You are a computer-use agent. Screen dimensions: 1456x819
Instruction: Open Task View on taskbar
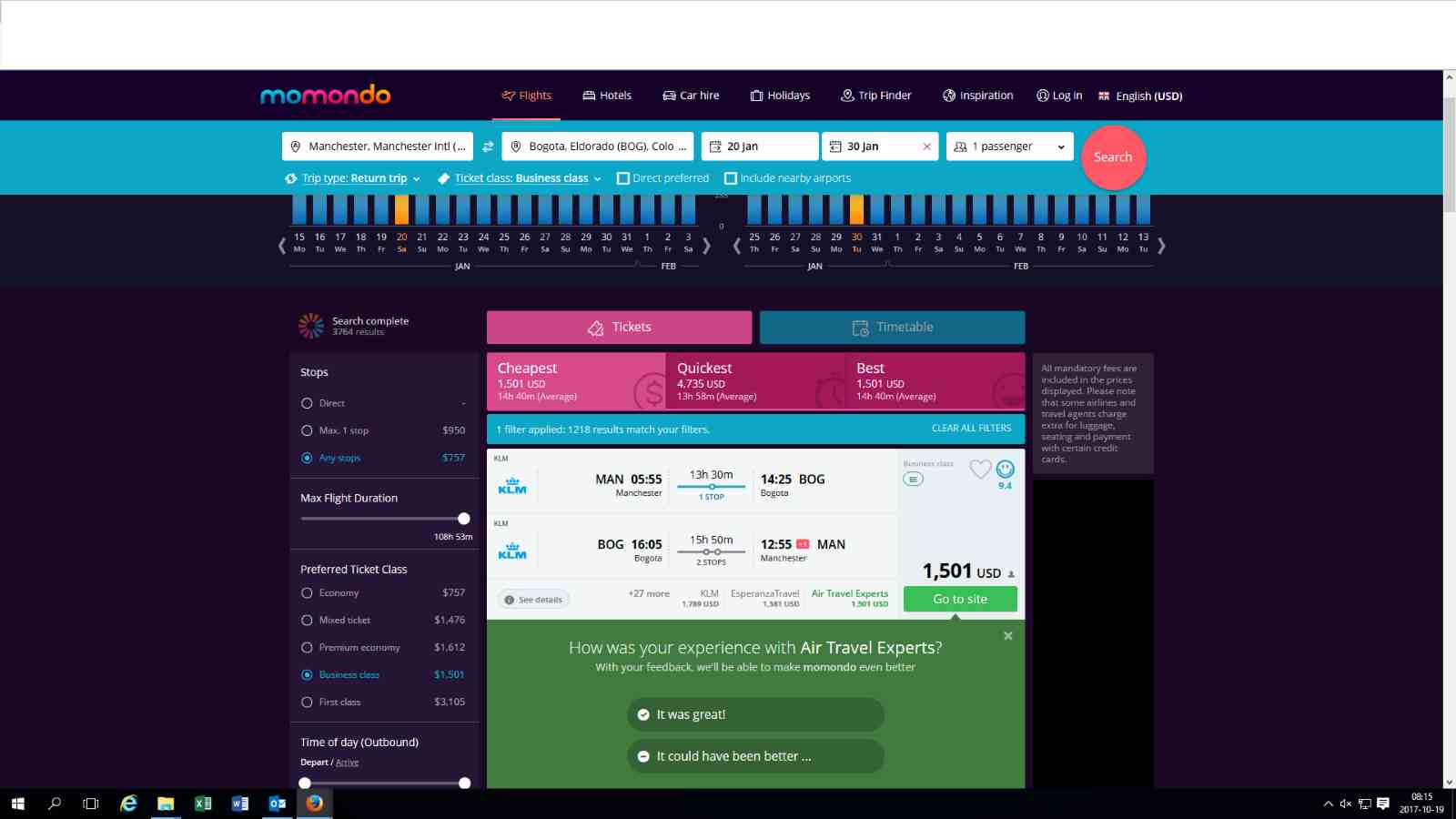[91, 804]
